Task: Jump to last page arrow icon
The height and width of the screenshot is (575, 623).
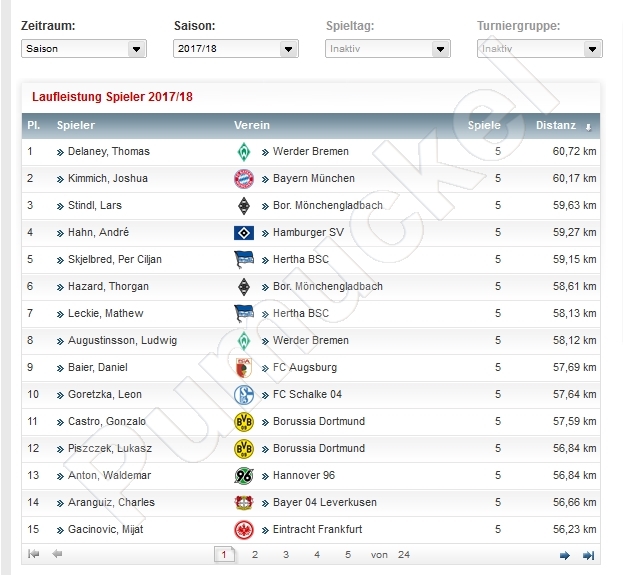Action: coord(588,555)
